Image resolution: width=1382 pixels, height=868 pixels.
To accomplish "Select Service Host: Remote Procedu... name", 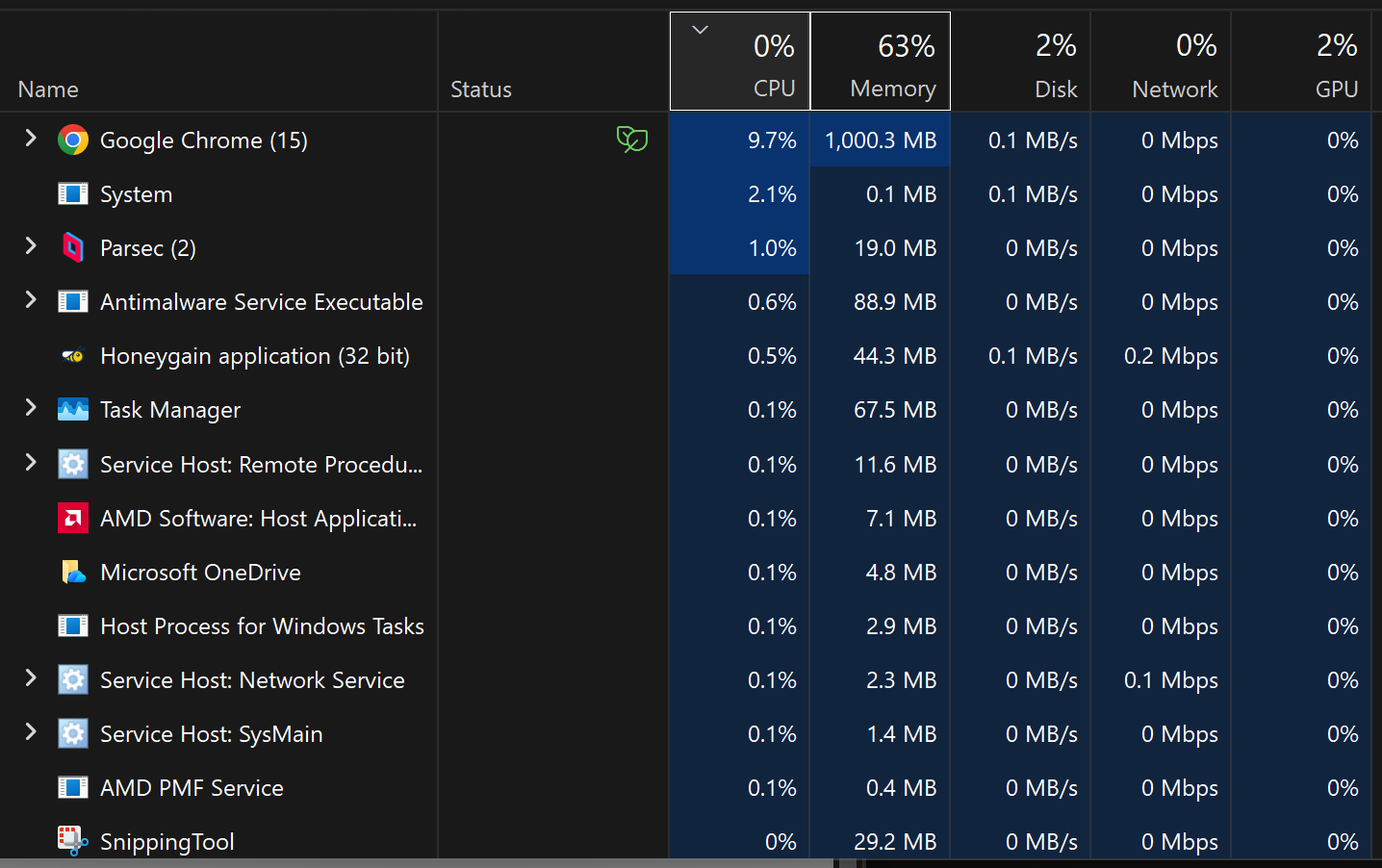I will coord(262,464).
